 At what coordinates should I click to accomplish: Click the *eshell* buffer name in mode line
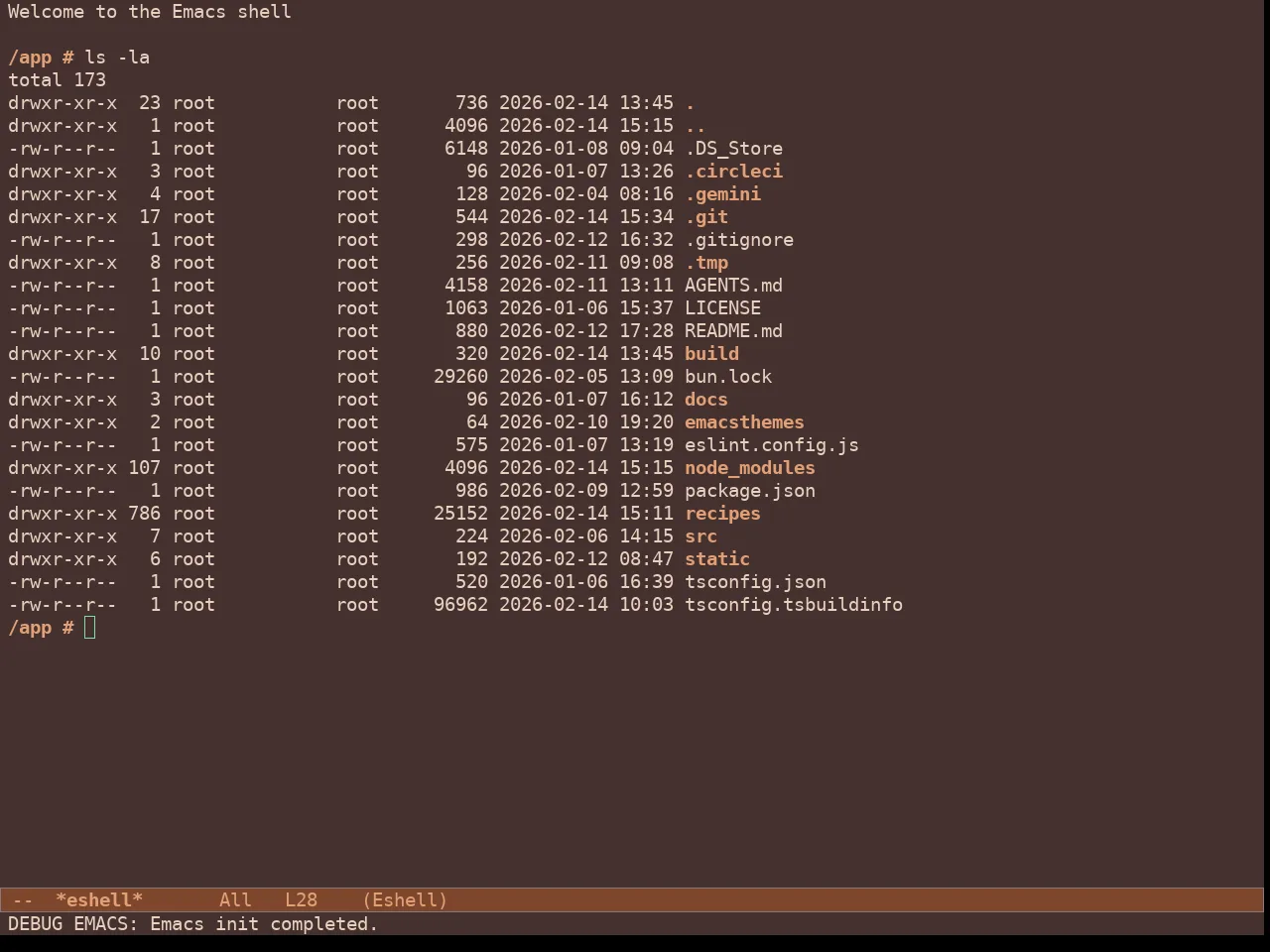(99, 900)
